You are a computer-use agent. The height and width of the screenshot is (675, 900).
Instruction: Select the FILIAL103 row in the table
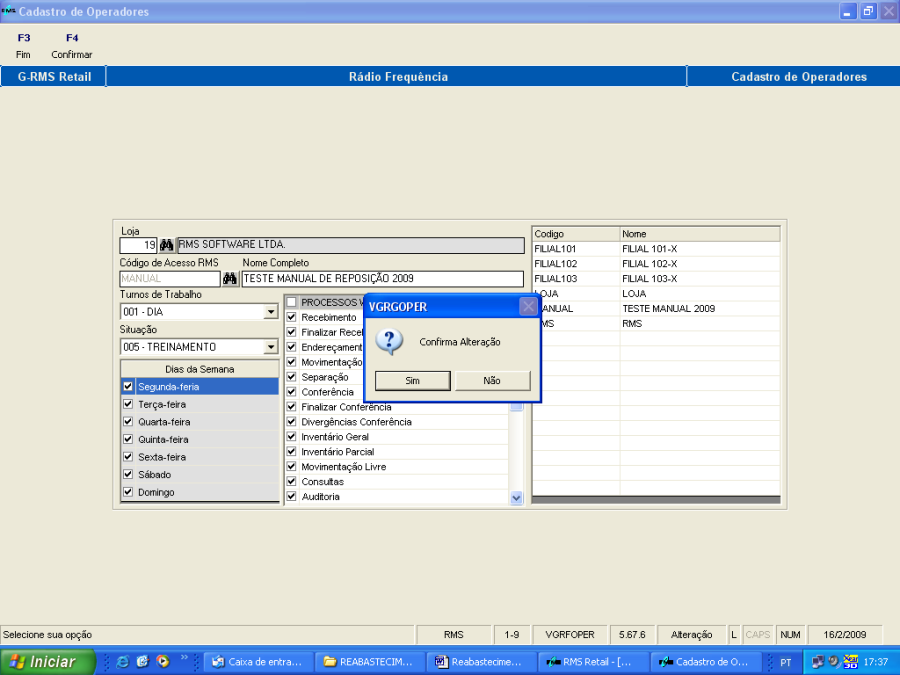pyautogui.click(x=656, y=278)
